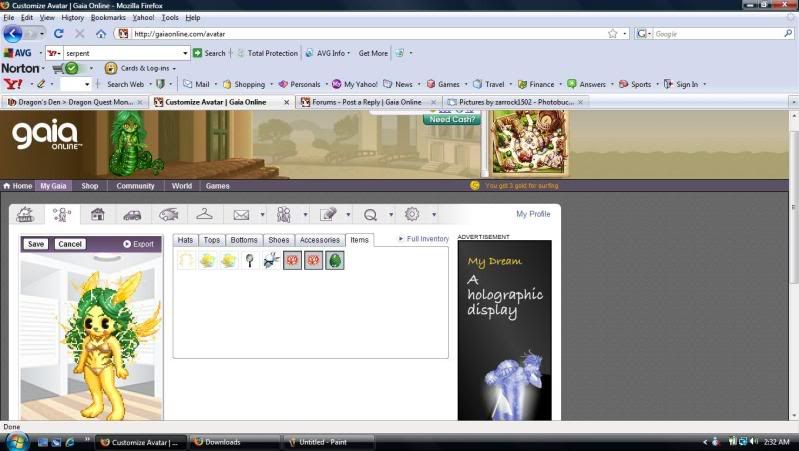Viewport: 799px width, 451px height.
Task: Open the History menu
Action: [72, 17]
